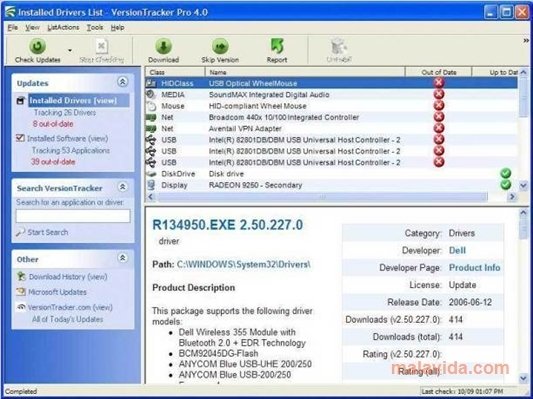The height and width of the screenshot is (399, 533).
Task: Click the Skip Version toolbar icon
Action: click(220, 46)
